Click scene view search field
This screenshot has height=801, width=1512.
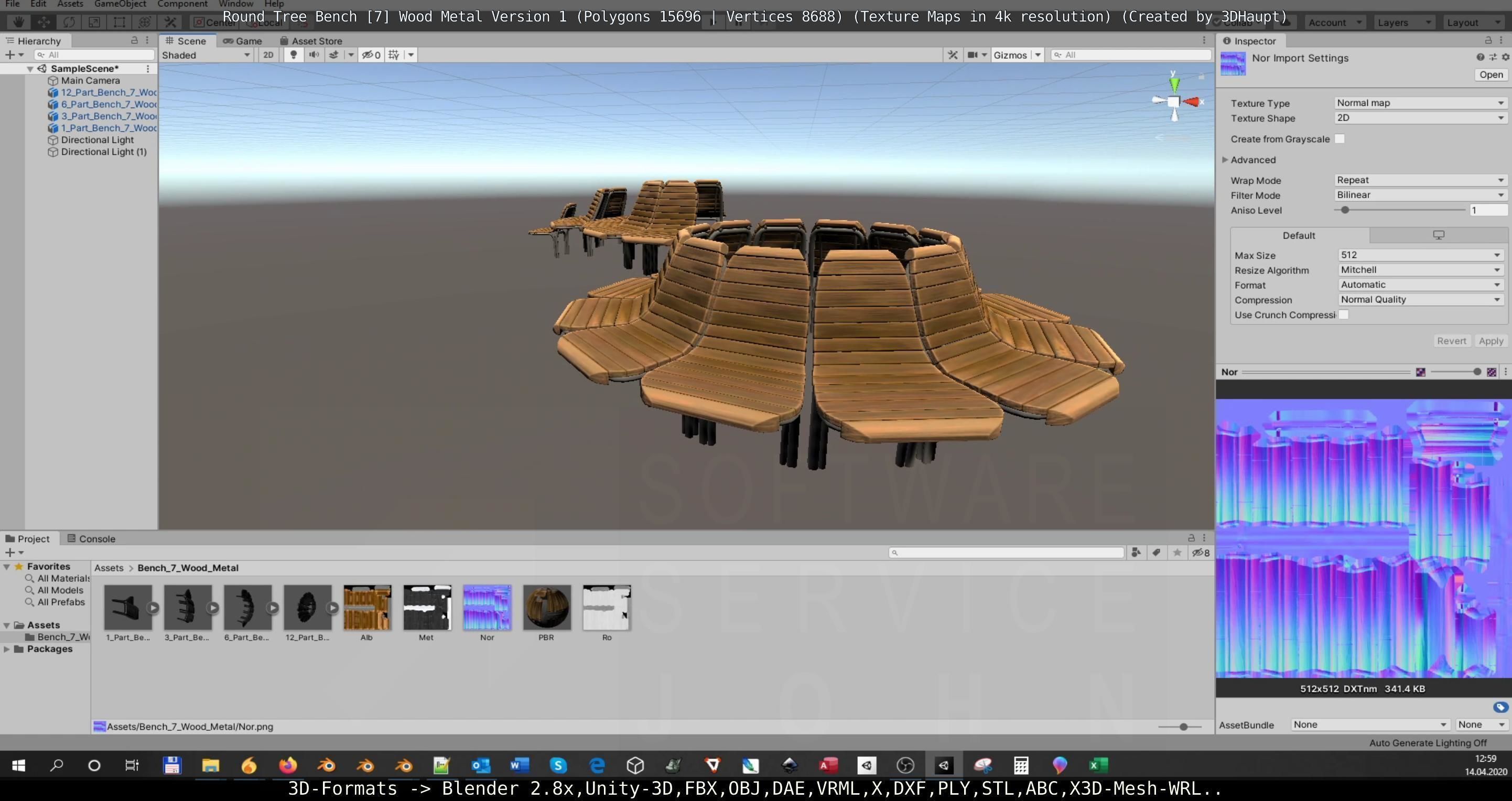(x=1131, y=55)
